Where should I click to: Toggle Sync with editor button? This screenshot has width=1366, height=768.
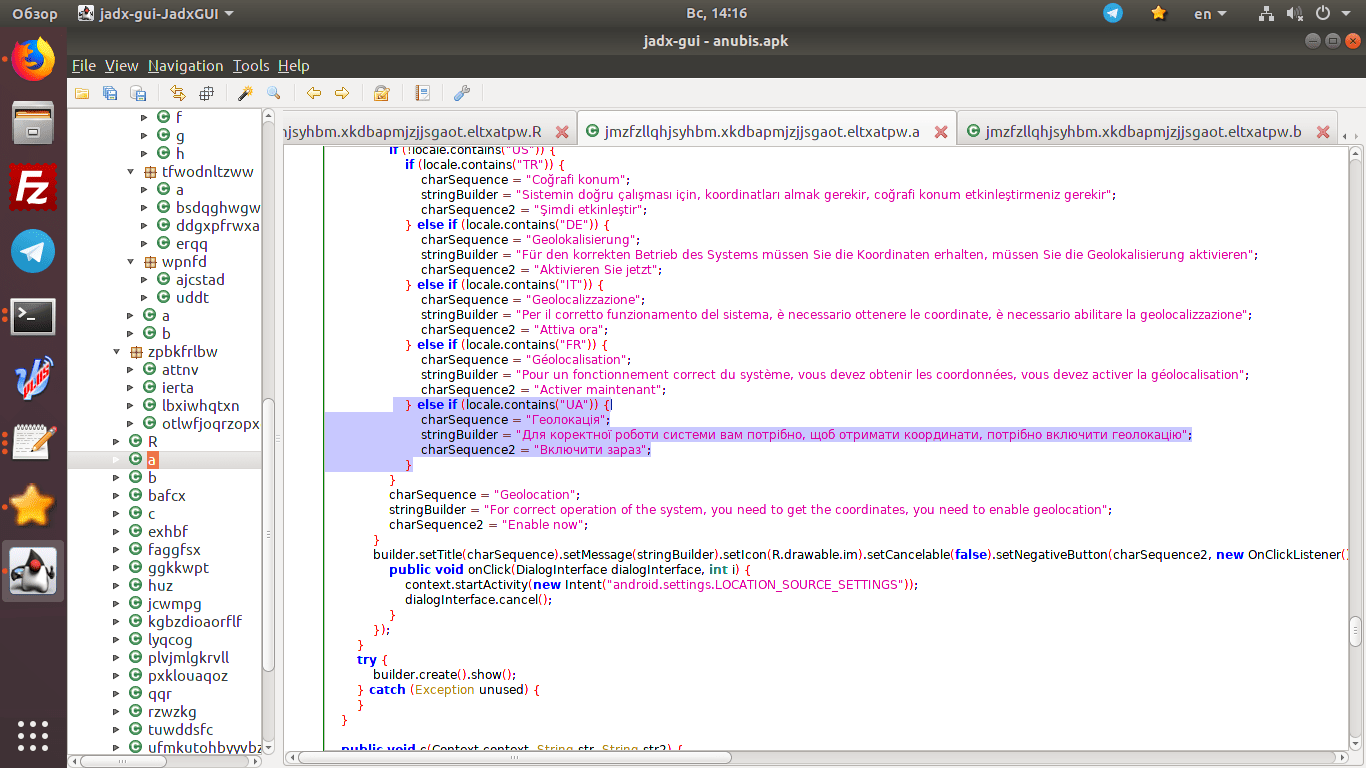click(178, 93)
